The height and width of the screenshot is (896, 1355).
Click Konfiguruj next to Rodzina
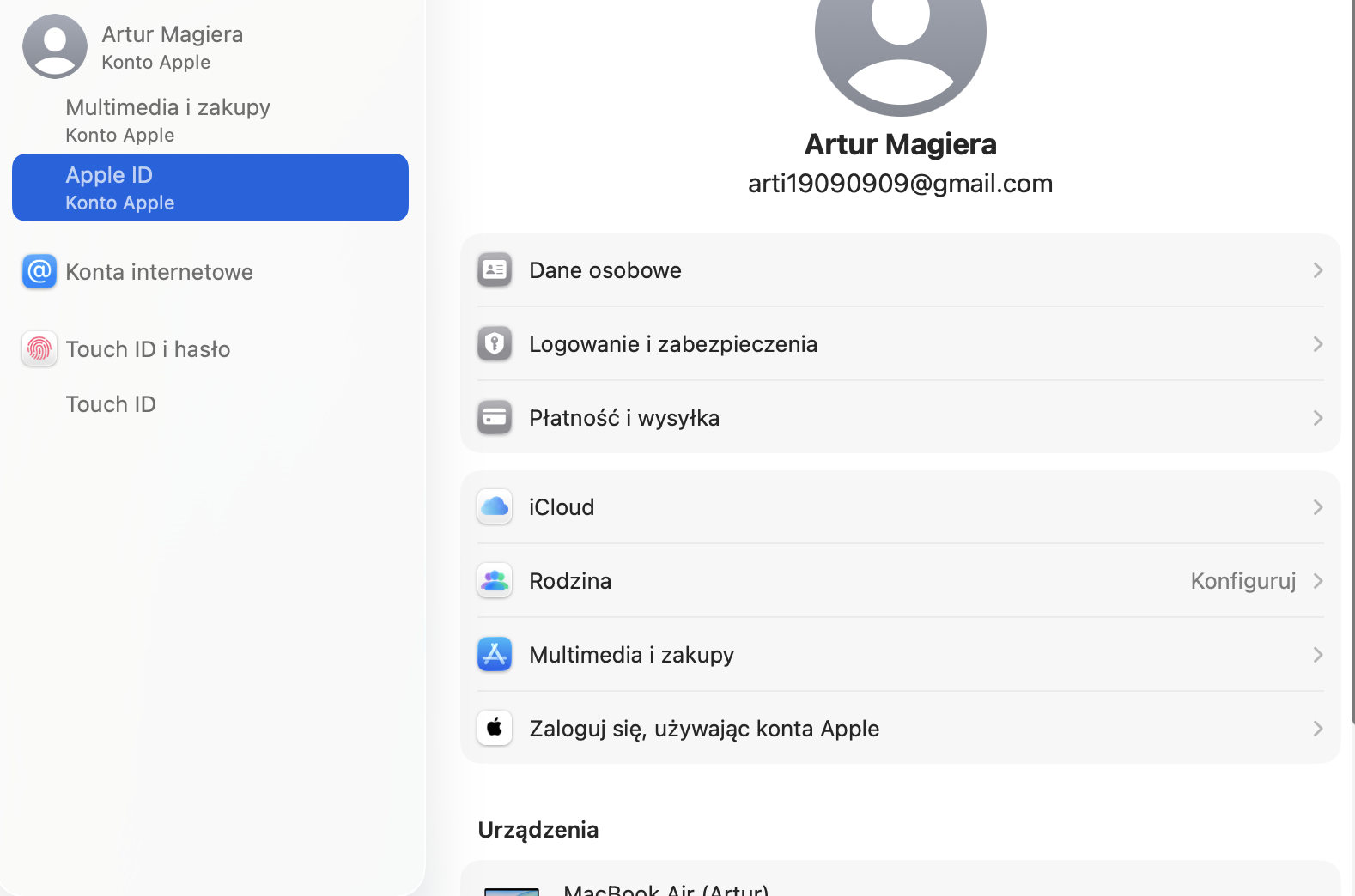[x=1243, y=581]
